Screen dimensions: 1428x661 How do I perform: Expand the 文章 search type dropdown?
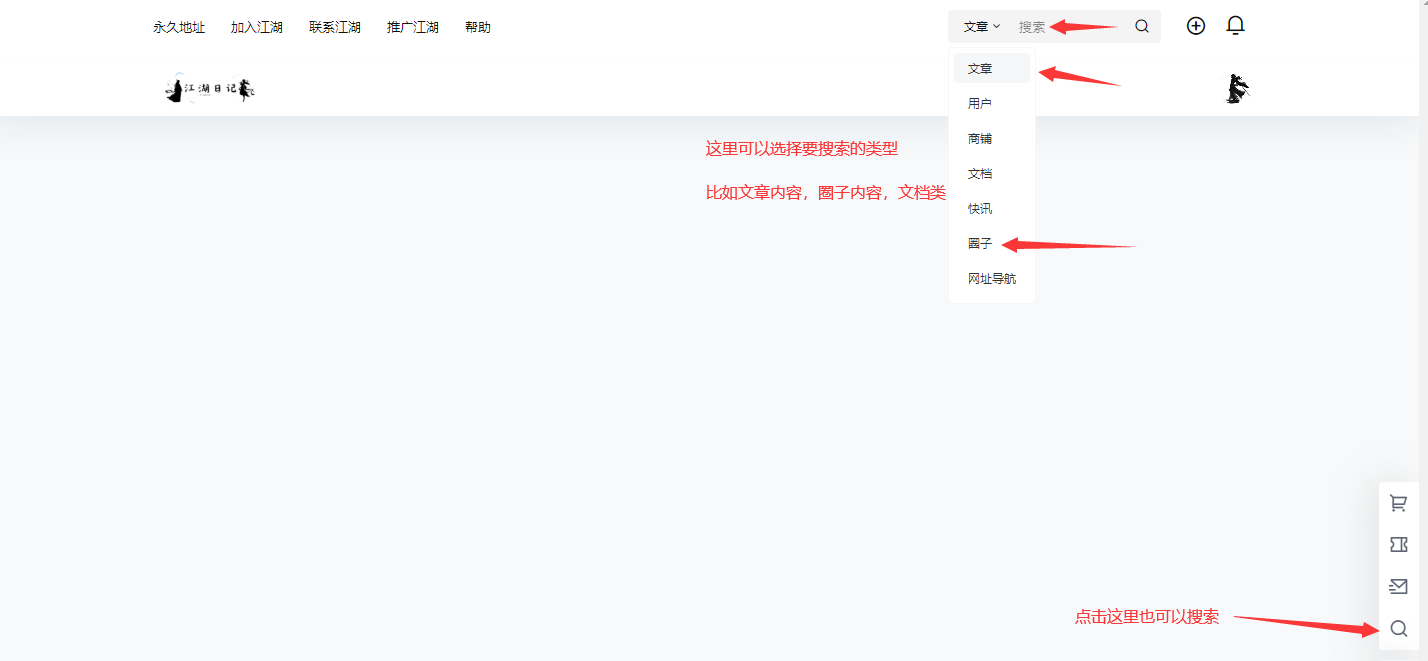tap(980, 26)
